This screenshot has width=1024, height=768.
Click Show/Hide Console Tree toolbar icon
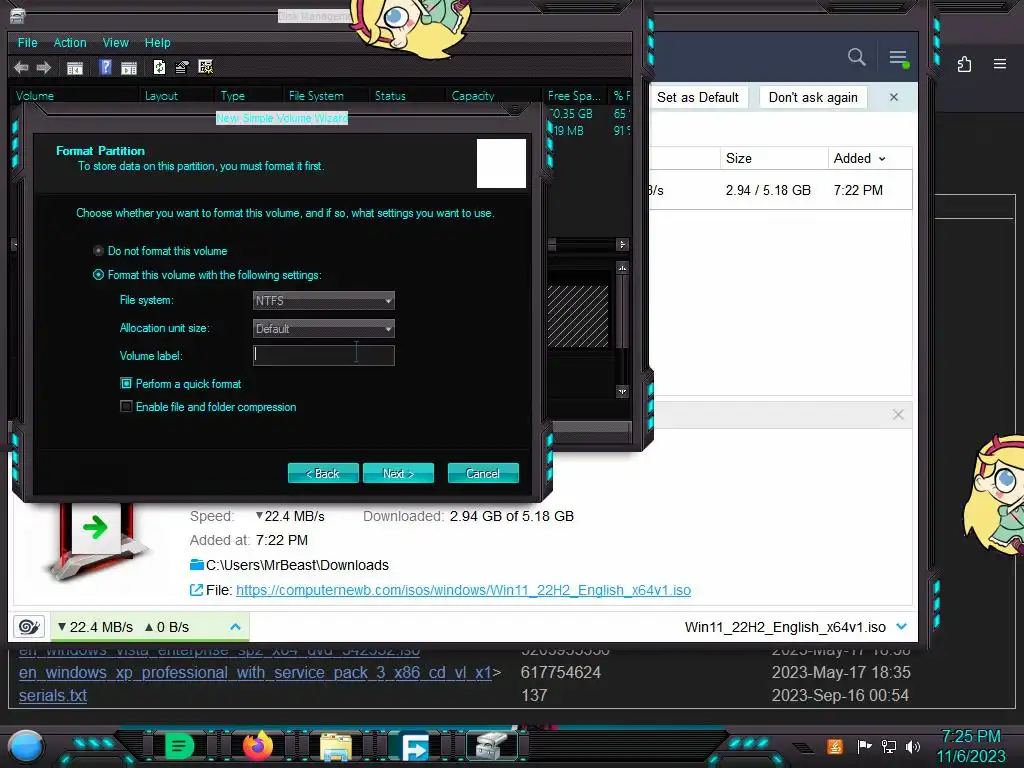(x=75, y=67)
